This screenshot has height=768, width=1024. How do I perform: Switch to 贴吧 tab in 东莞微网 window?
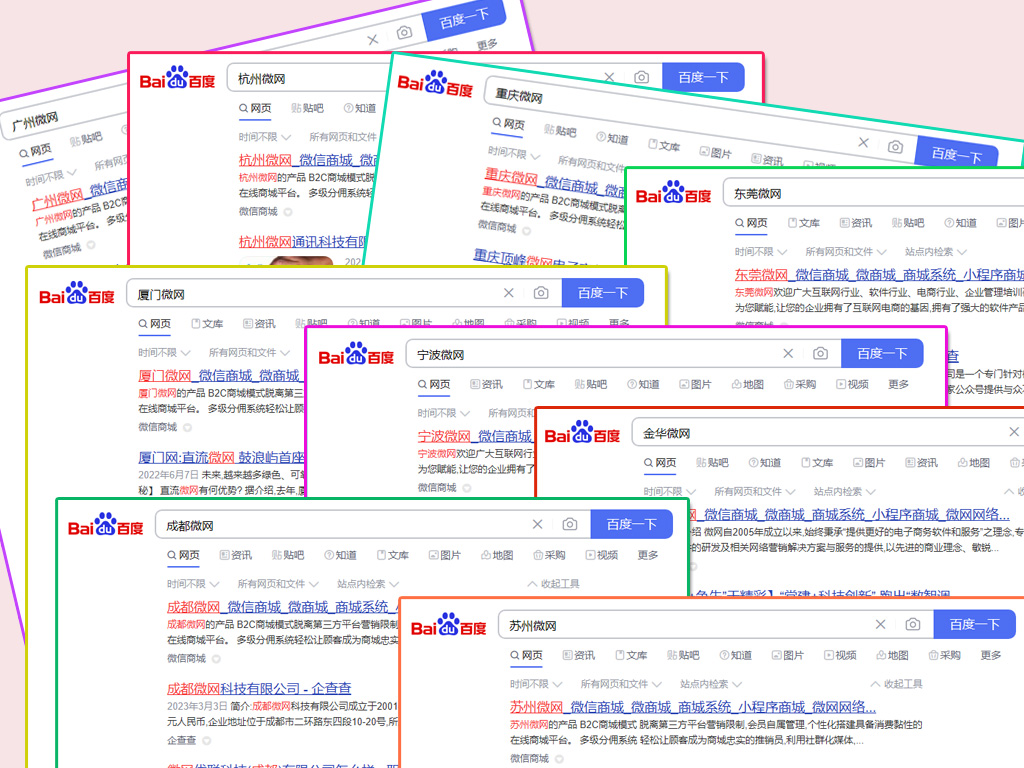pyautogui.click(x=908, y=223)
